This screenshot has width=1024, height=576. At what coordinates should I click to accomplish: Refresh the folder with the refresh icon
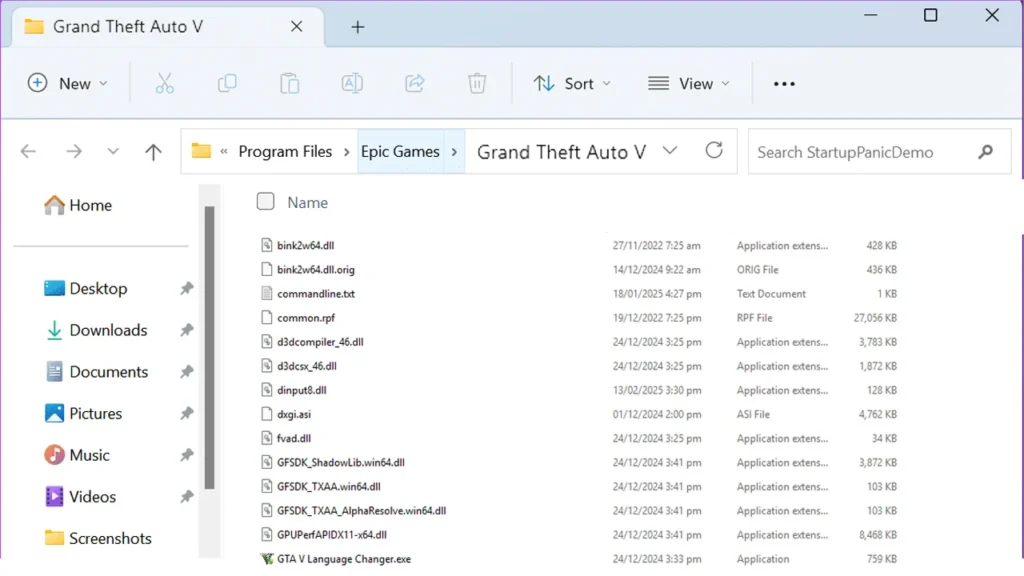714,151
